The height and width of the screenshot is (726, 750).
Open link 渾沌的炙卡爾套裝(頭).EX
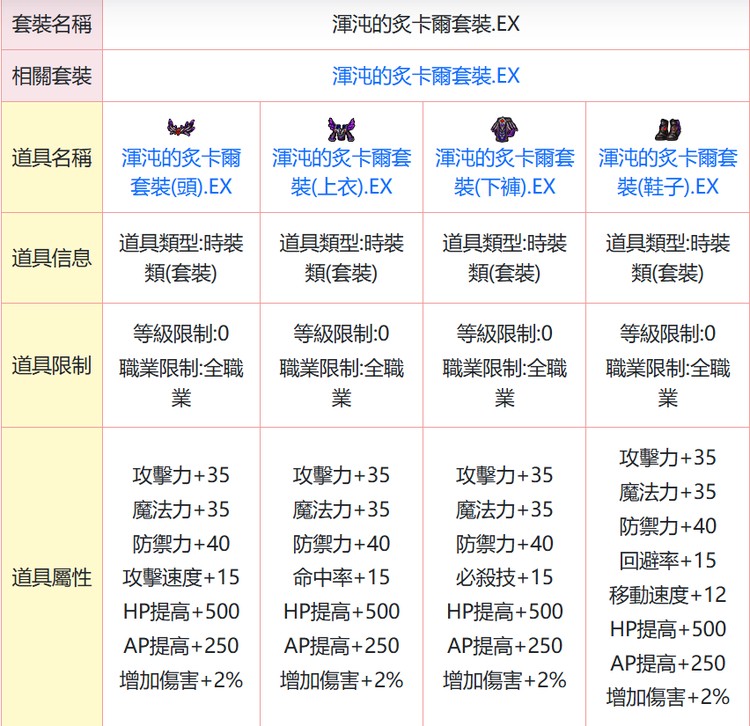pyautogui.click(x=181, y=172)
